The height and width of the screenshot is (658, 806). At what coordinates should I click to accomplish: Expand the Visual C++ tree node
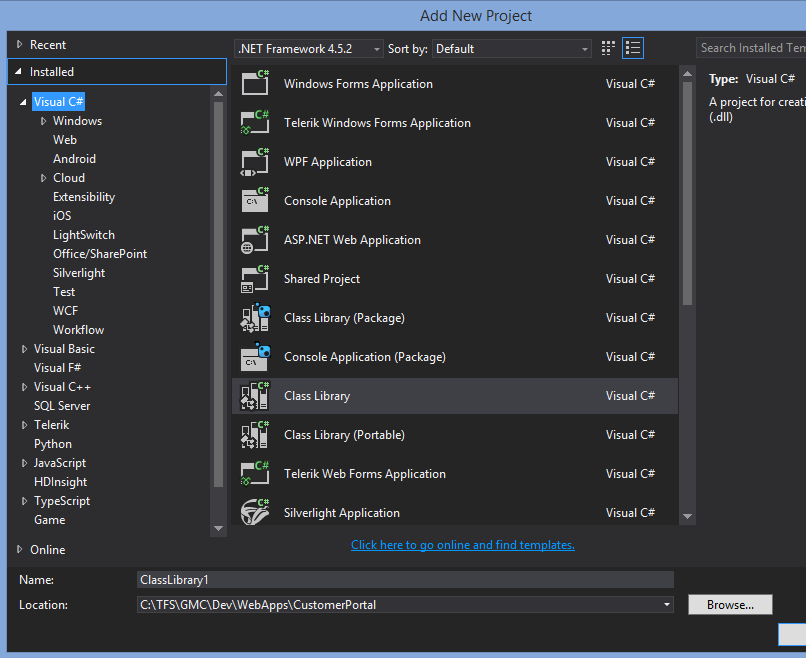tap(24, 387)
